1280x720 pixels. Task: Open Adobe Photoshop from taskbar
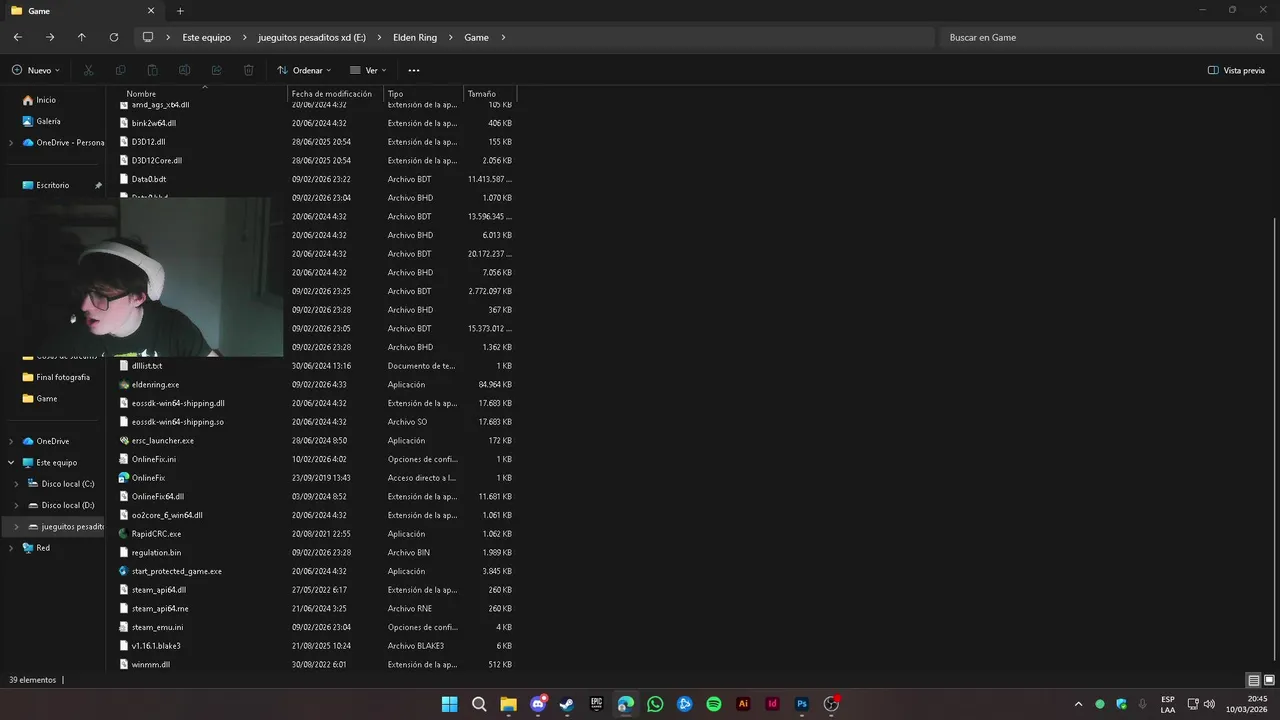tap(802, 704)
